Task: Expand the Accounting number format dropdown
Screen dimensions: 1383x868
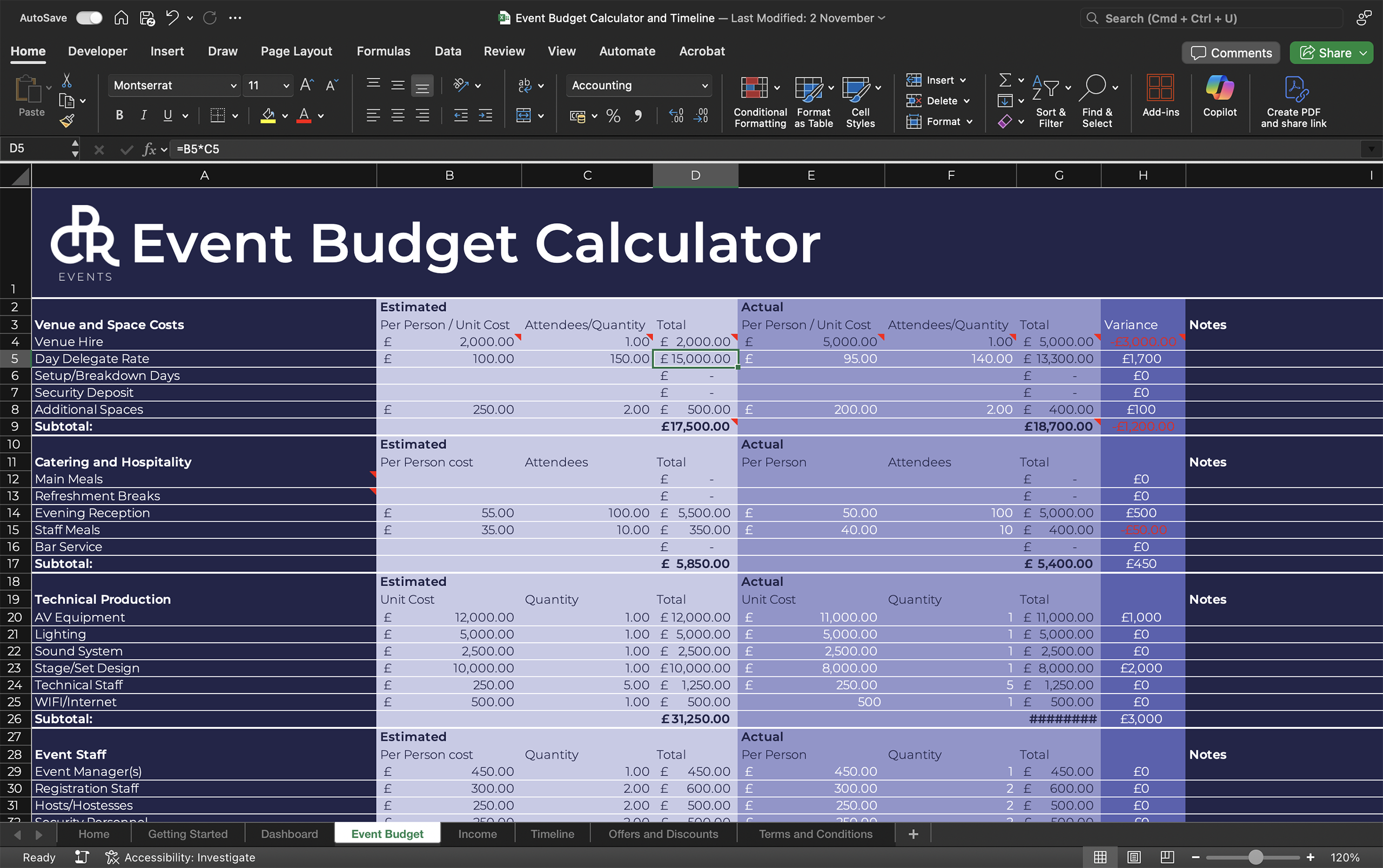Action: 704,85
